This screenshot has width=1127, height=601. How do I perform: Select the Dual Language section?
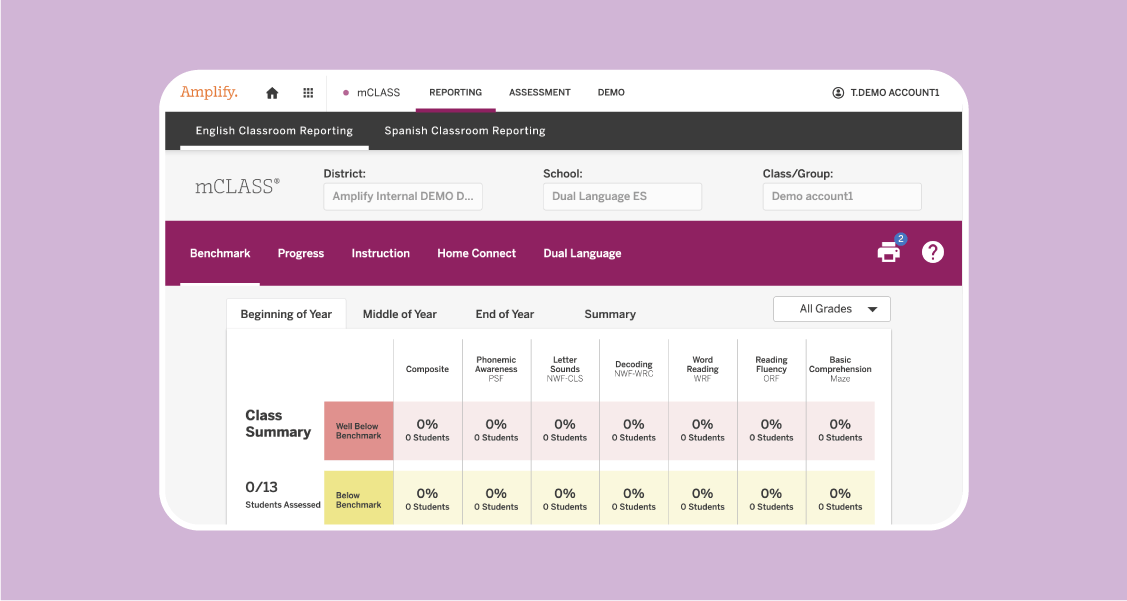pos(582,253)
